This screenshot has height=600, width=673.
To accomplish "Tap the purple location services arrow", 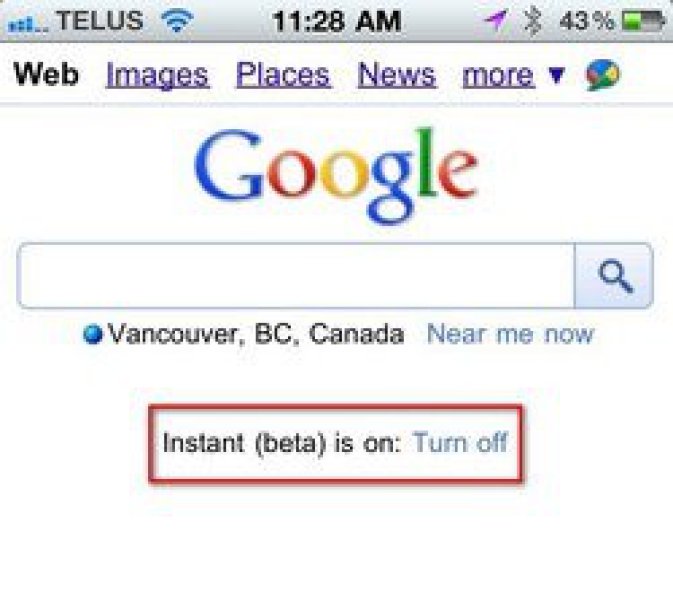I will pos(496,20).
